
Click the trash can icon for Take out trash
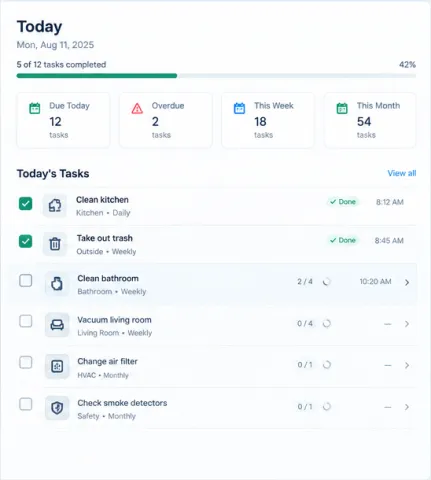point(55,244)
